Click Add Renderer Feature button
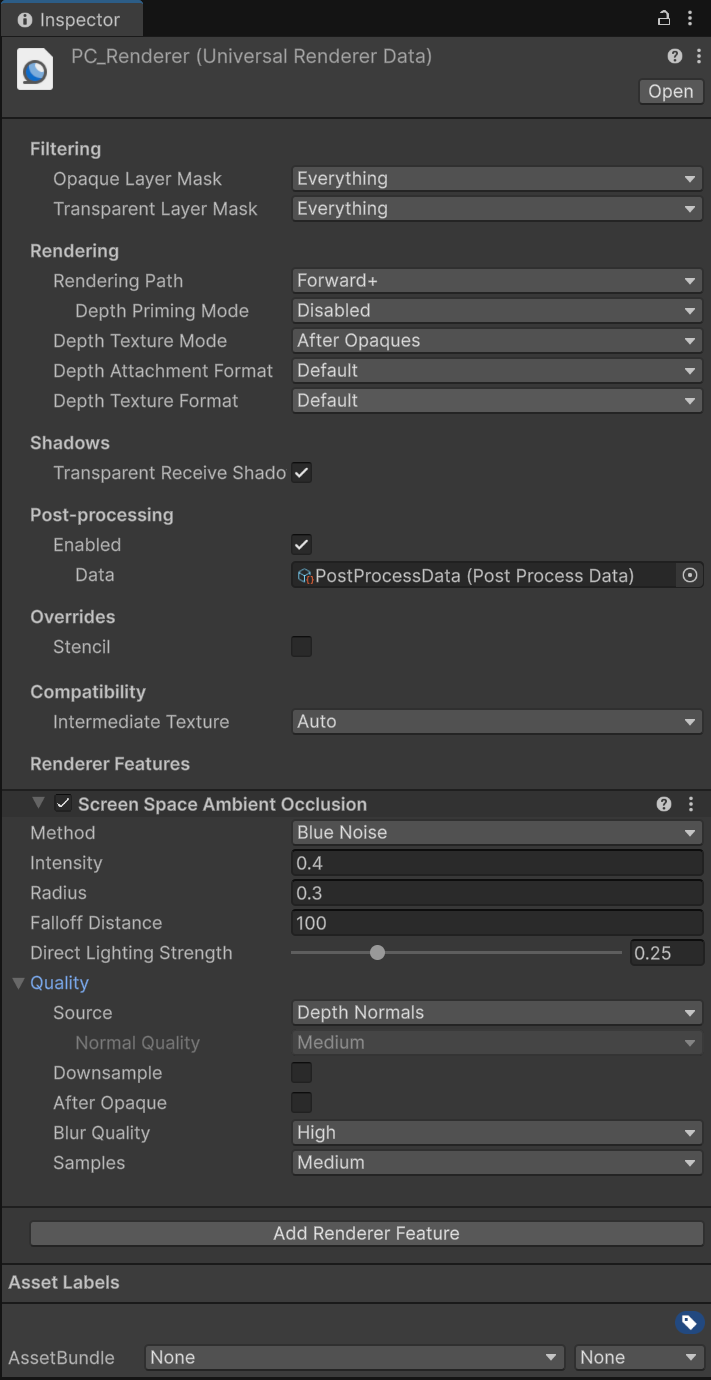The image size is (711, 1380). [366, 1233]
